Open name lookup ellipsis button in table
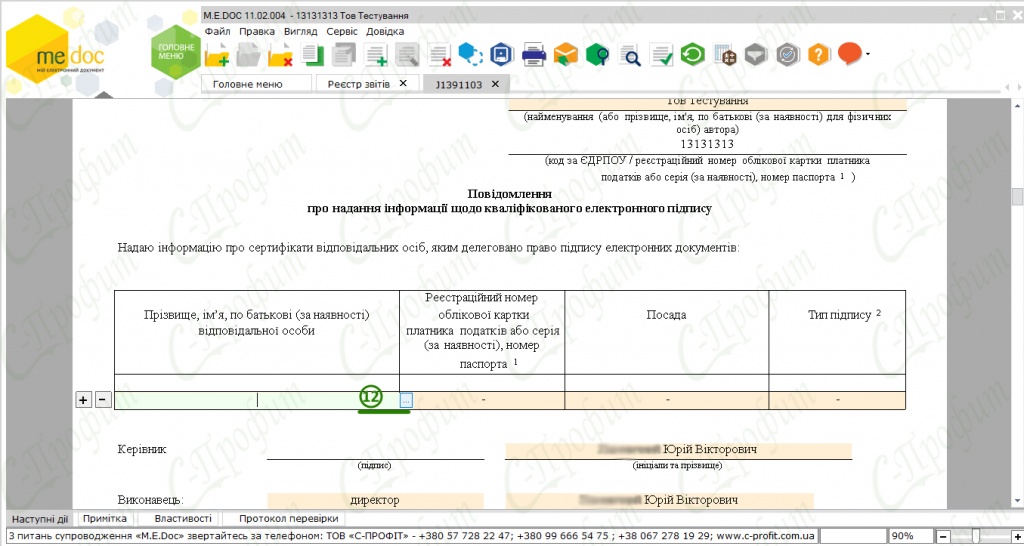Screen dimensions: 1024x546 [406, 400]
